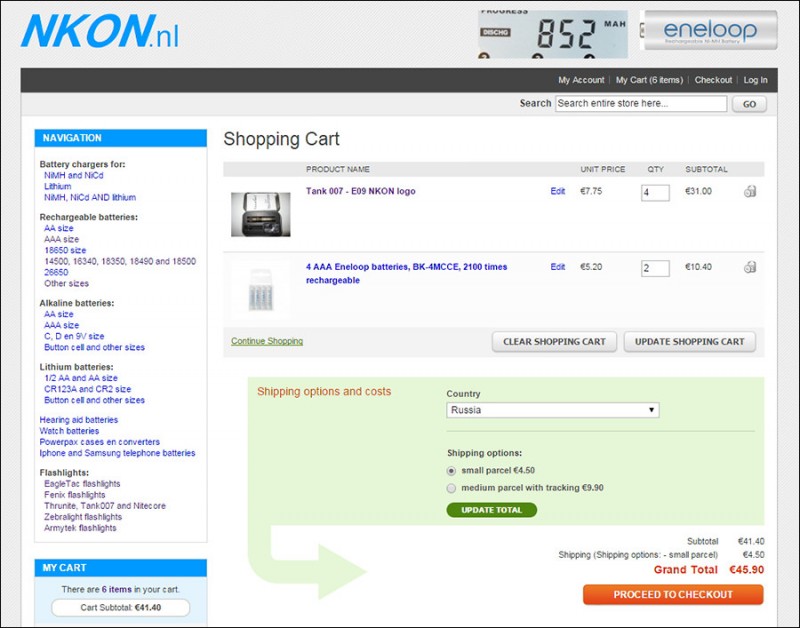Click the Grand Total €45.90 amount
Viewport: 800px width, 628px height.
coord(746,570)
